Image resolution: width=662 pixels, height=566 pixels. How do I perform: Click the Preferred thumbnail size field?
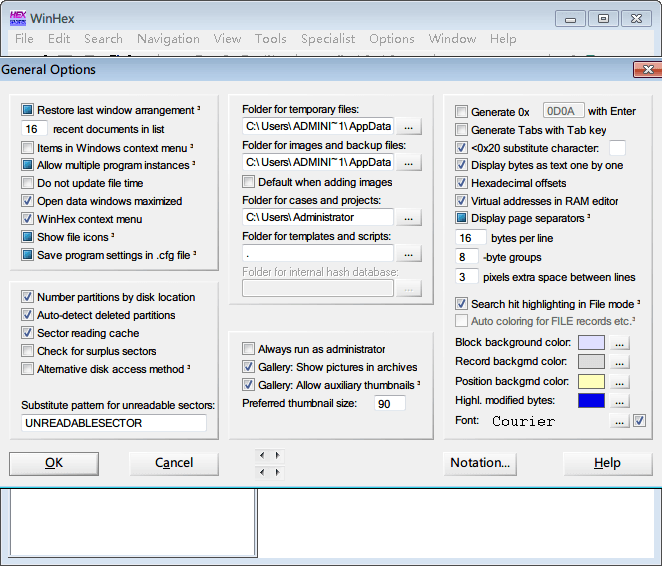tap(389, 403)
